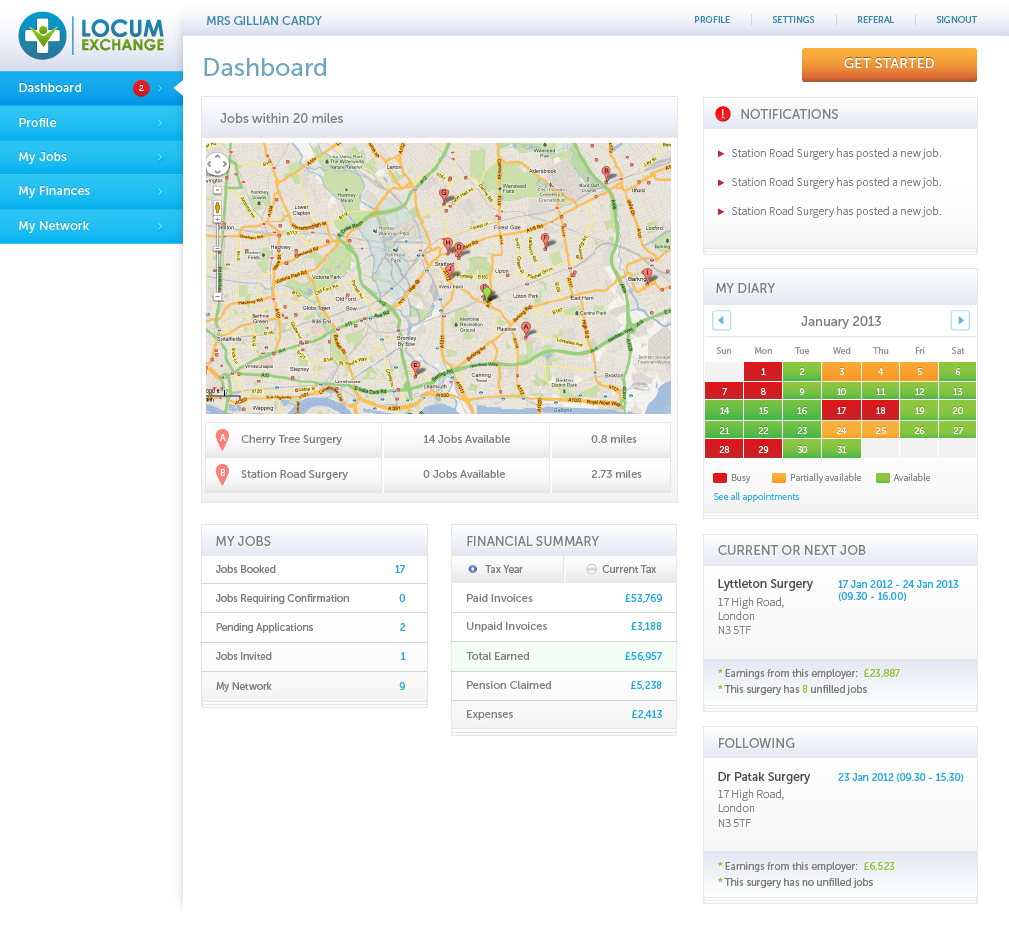Click the Street View pegman icon
Image resolution: width=1009 pixels, height=938 pixels.
[x=217, y=208]
